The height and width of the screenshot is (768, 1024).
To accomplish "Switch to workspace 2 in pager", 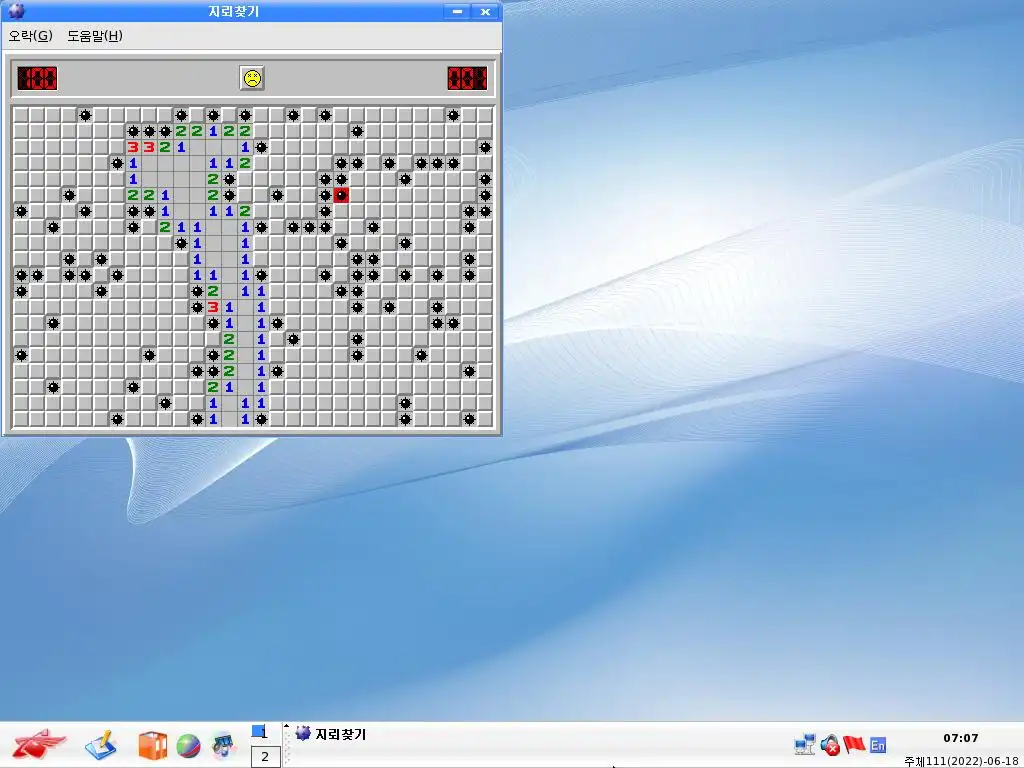I will pyautogui.click(x=264, y=756).
